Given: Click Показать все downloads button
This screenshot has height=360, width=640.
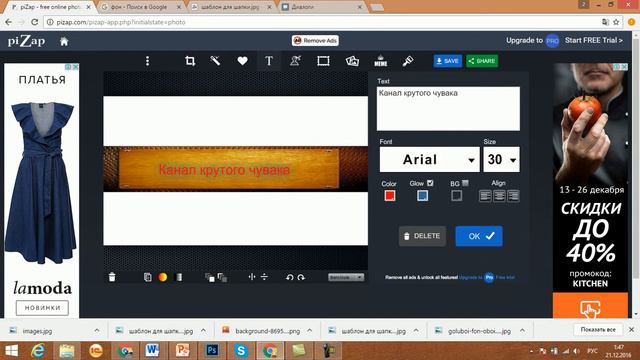Looking at the screenshot, I should (598, 329).
